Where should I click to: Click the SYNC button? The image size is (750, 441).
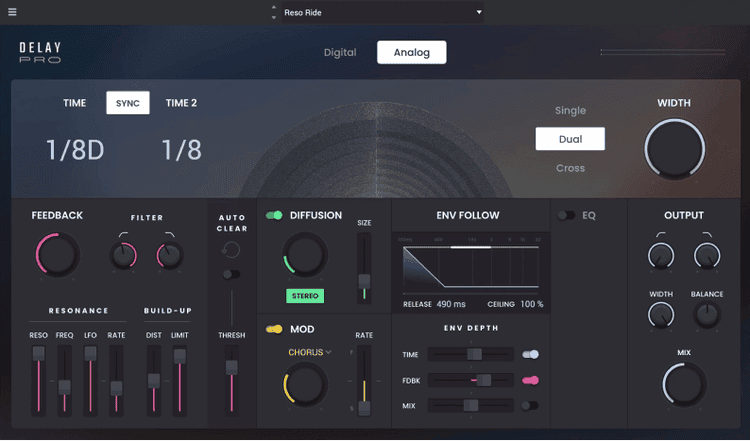pyautogui.click(x=128, y=103)
